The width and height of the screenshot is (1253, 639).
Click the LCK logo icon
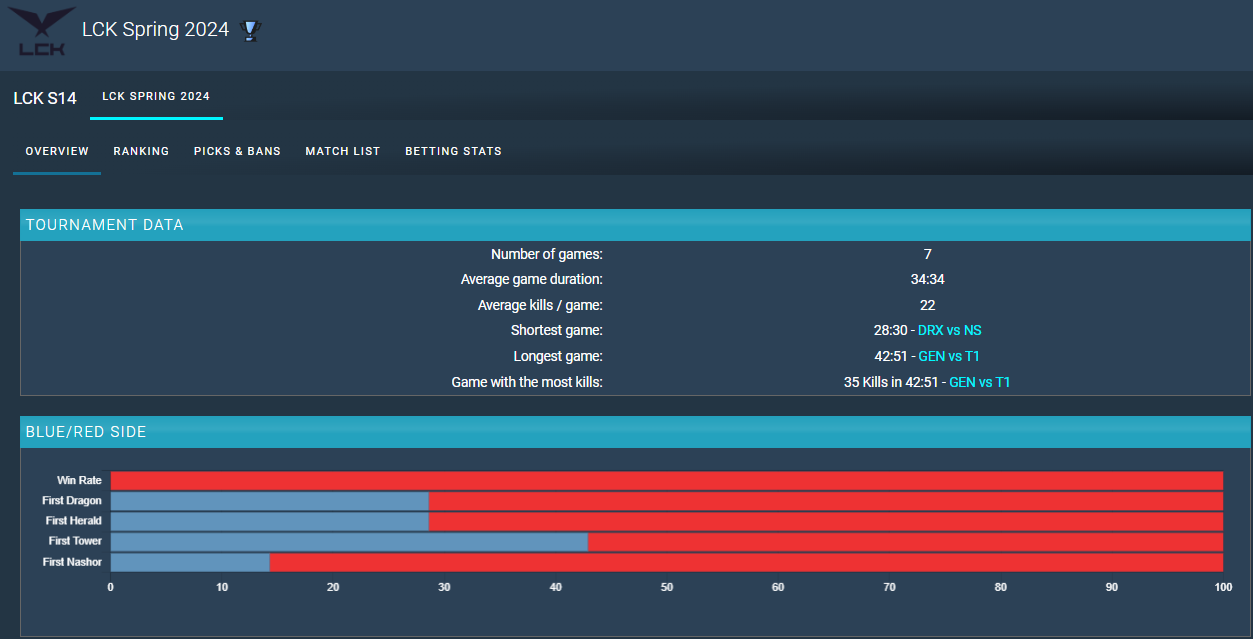[x=42, y=31]
